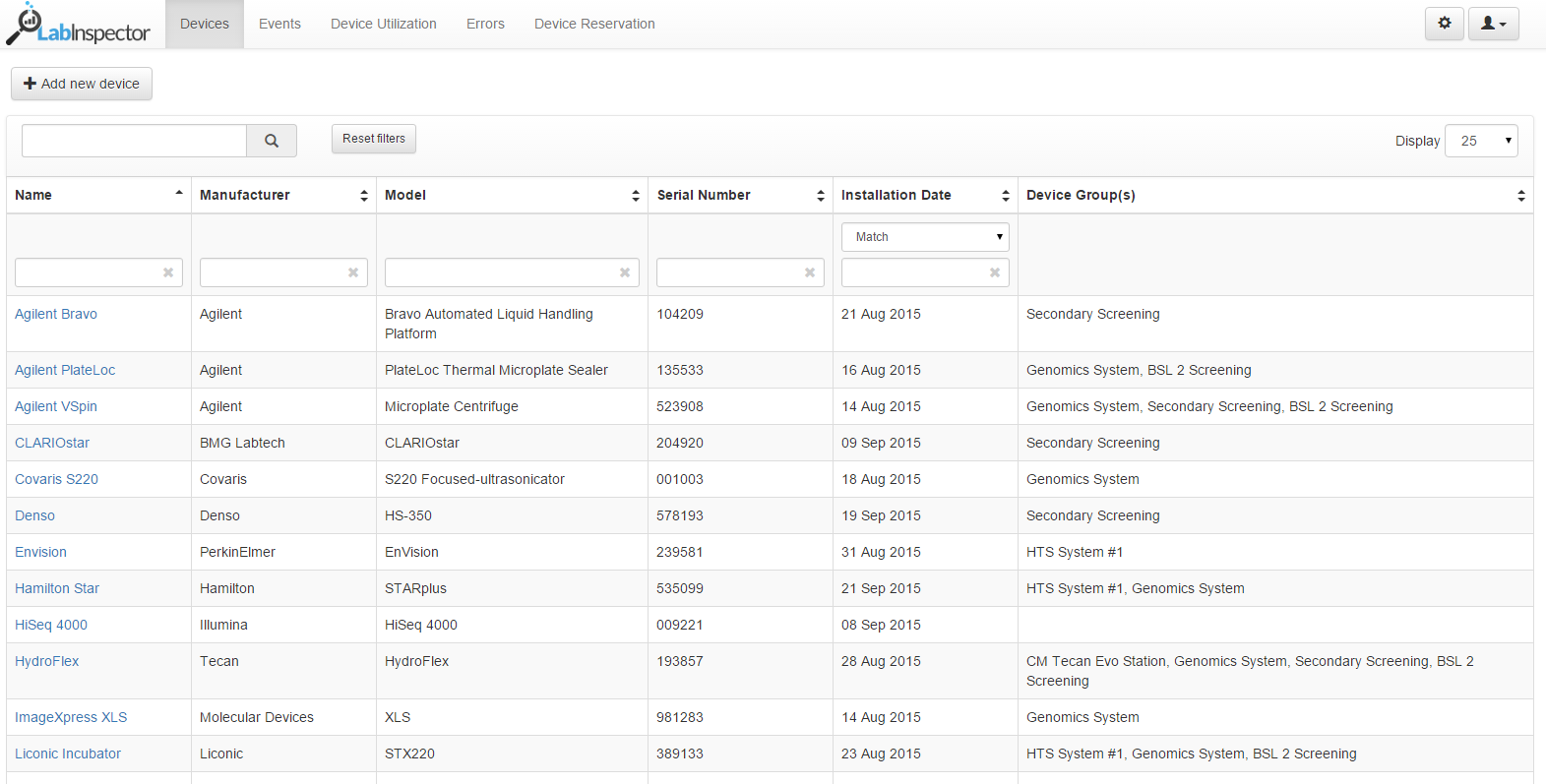The image size is (1546, 784).
Task: Clear the Name filter field
Action: (x=168, y=272)
